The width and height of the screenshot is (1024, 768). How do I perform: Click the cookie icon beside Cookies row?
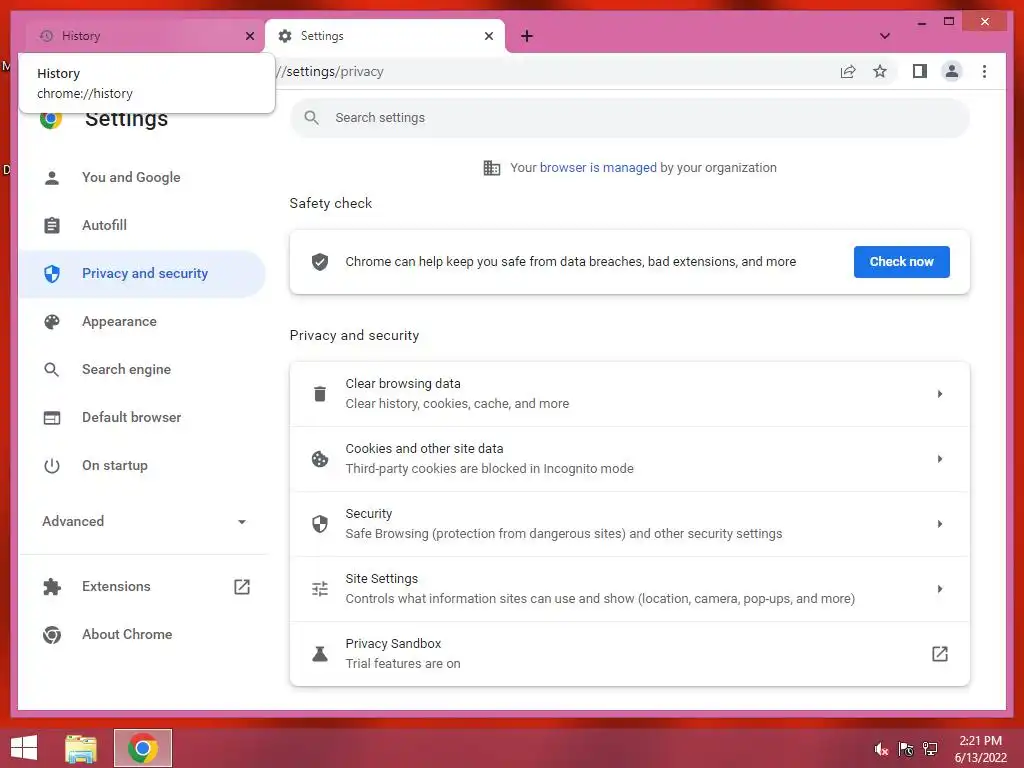[320, 459]
